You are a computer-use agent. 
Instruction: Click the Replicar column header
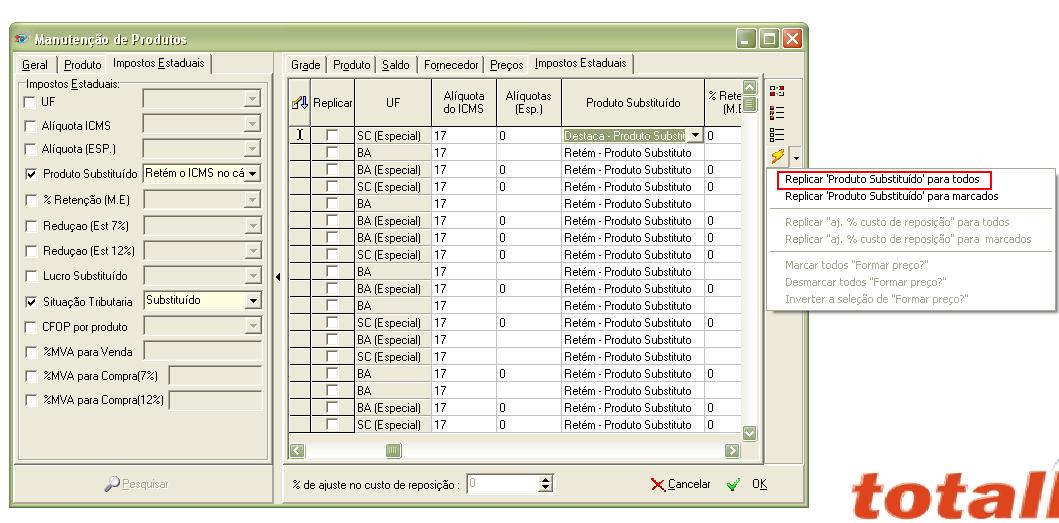tap(332, 103)
